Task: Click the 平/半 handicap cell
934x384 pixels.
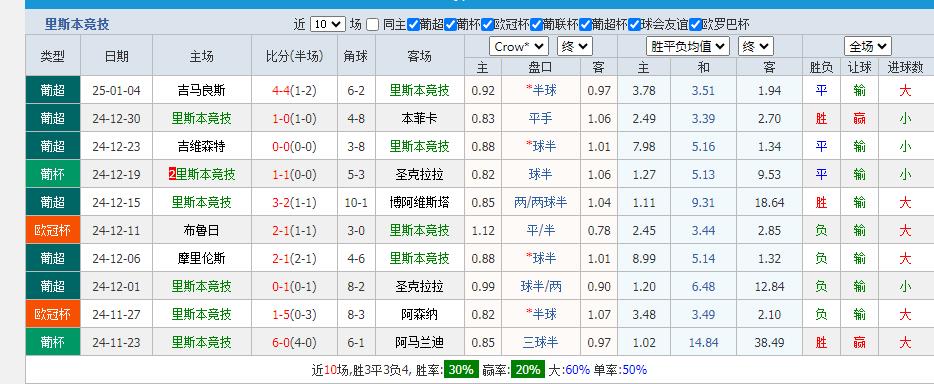Action: pos(540,230)
